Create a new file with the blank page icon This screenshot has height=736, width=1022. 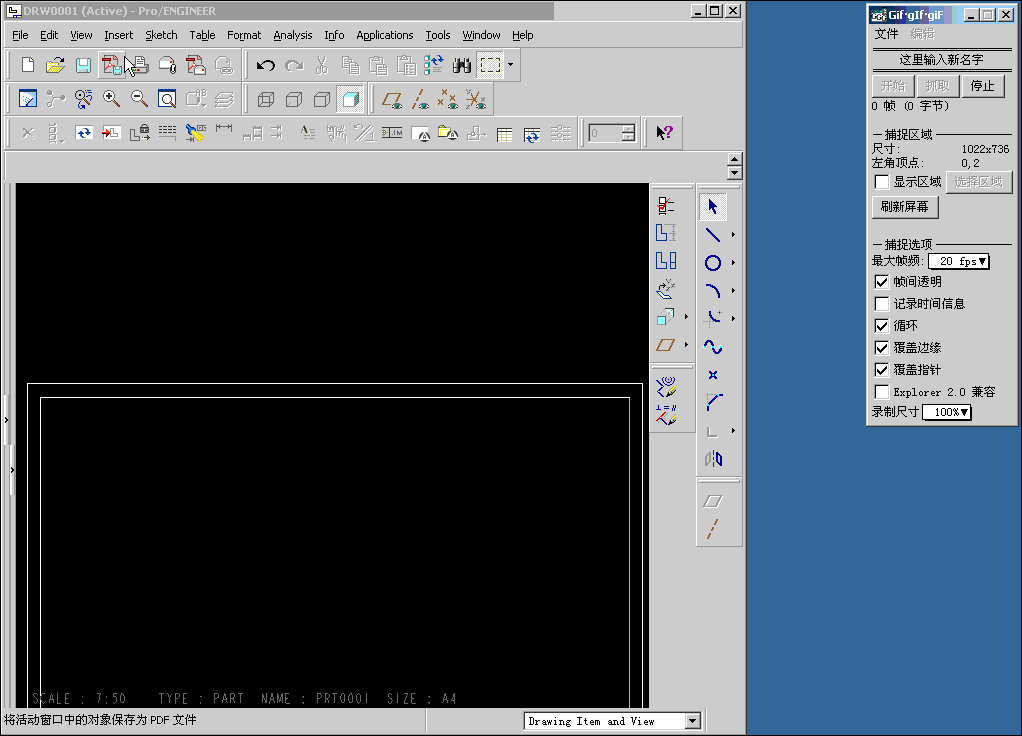point(27,65)
